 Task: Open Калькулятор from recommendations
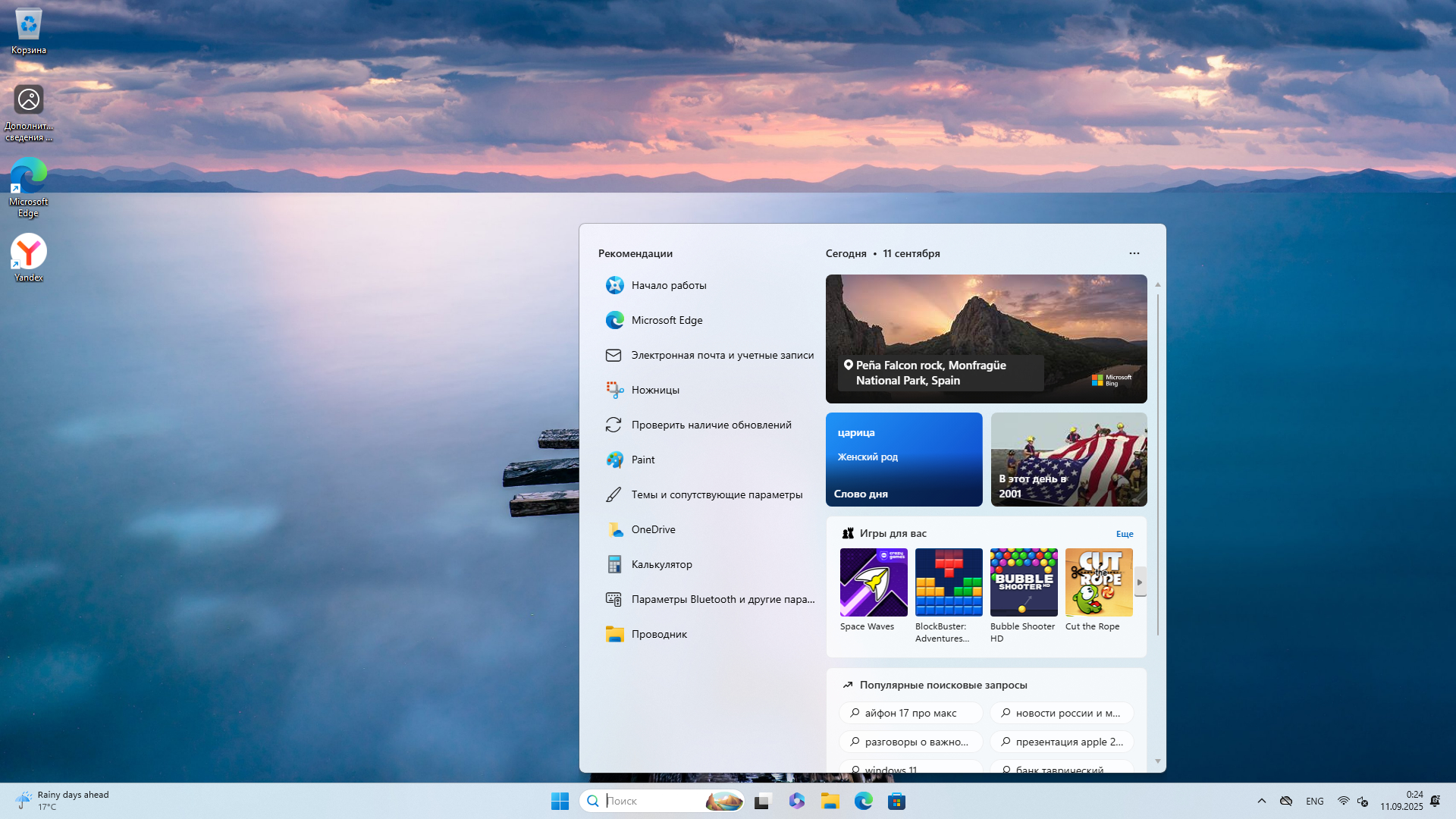[x=661, y=564]
